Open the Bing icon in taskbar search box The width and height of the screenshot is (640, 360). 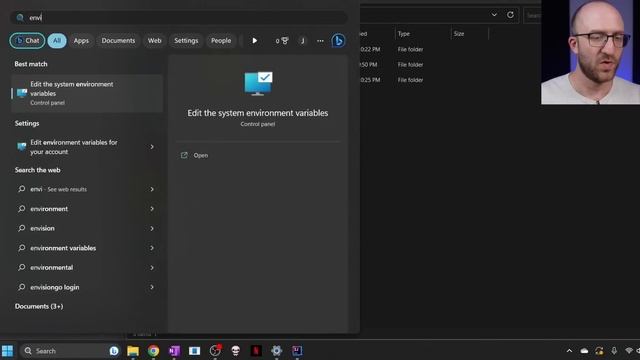[x=114, y=351]
